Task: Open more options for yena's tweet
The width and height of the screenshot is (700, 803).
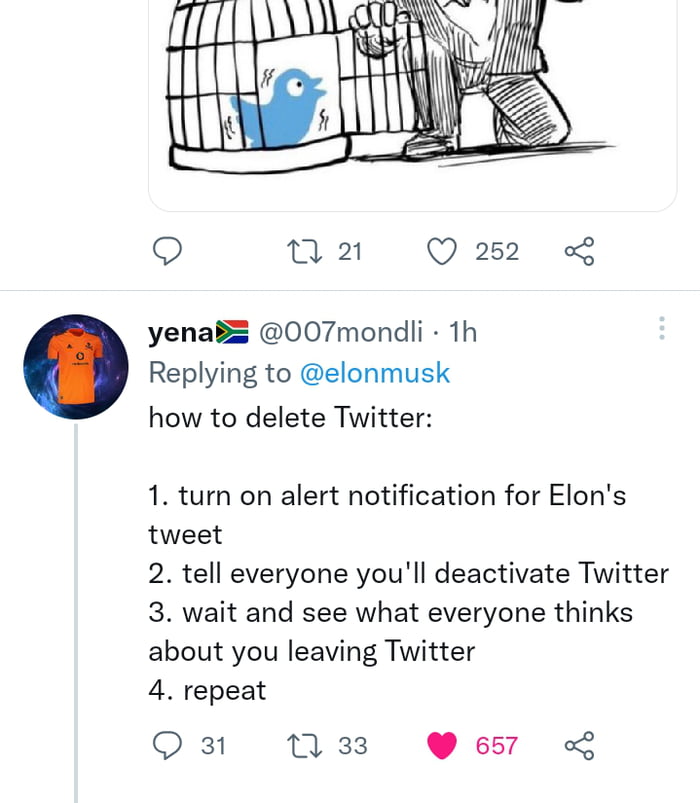Action: pyautogui.click(x=660, y=330)
